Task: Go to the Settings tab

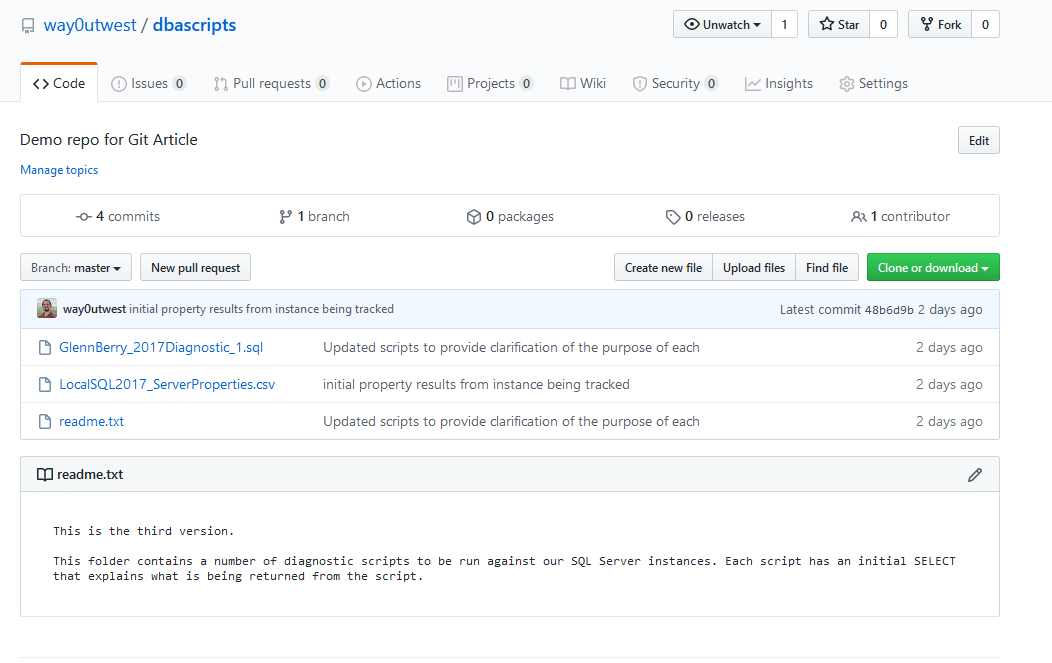Action: pyautogui.click(x=873, y=84)
